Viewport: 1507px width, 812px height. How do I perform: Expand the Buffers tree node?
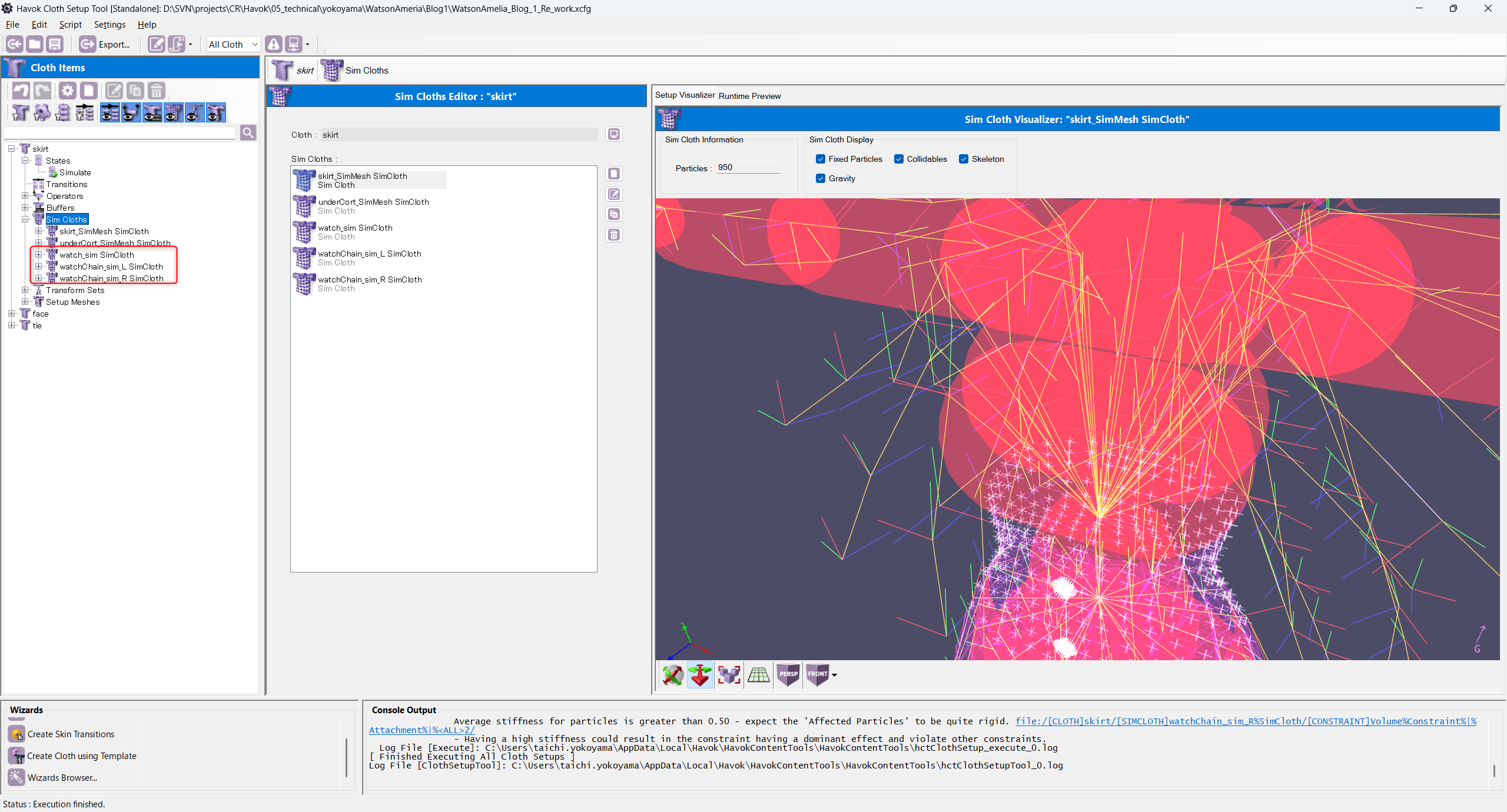(x=25, y=208)
